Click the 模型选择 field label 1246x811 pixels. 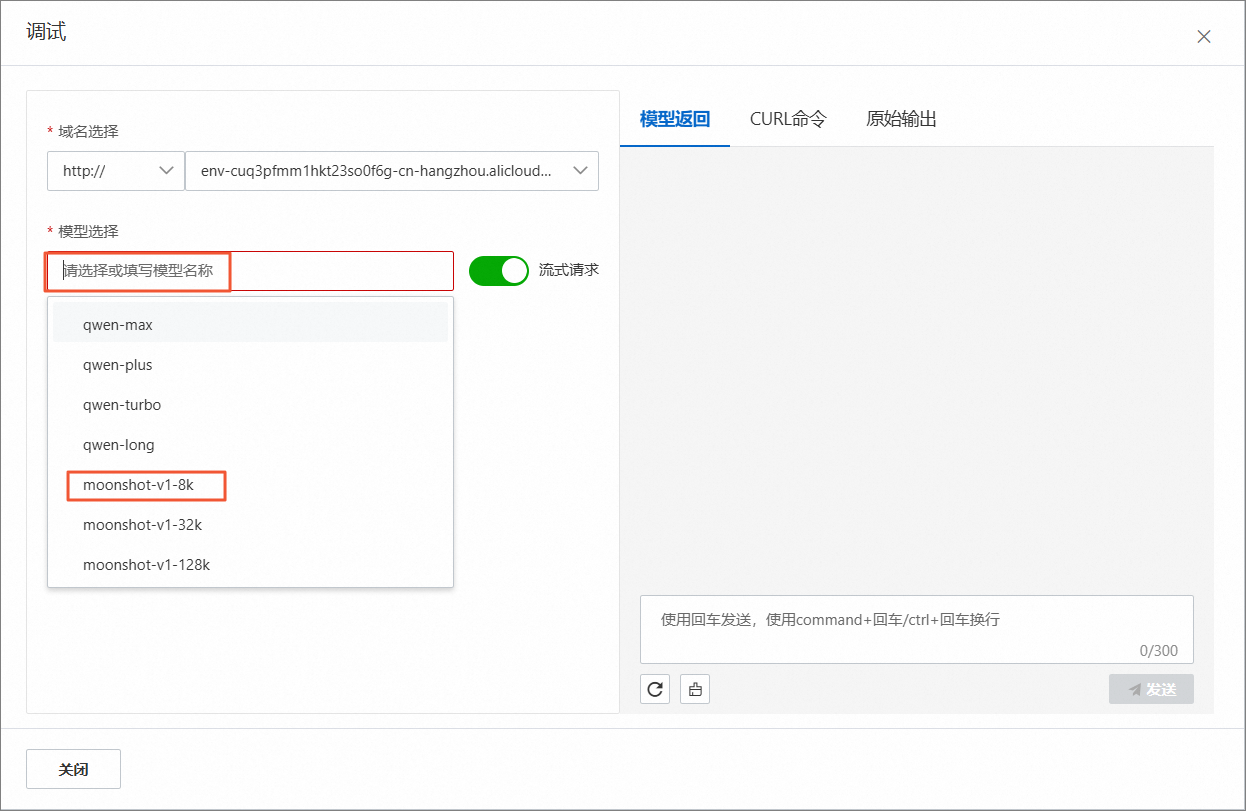[89, 232]
